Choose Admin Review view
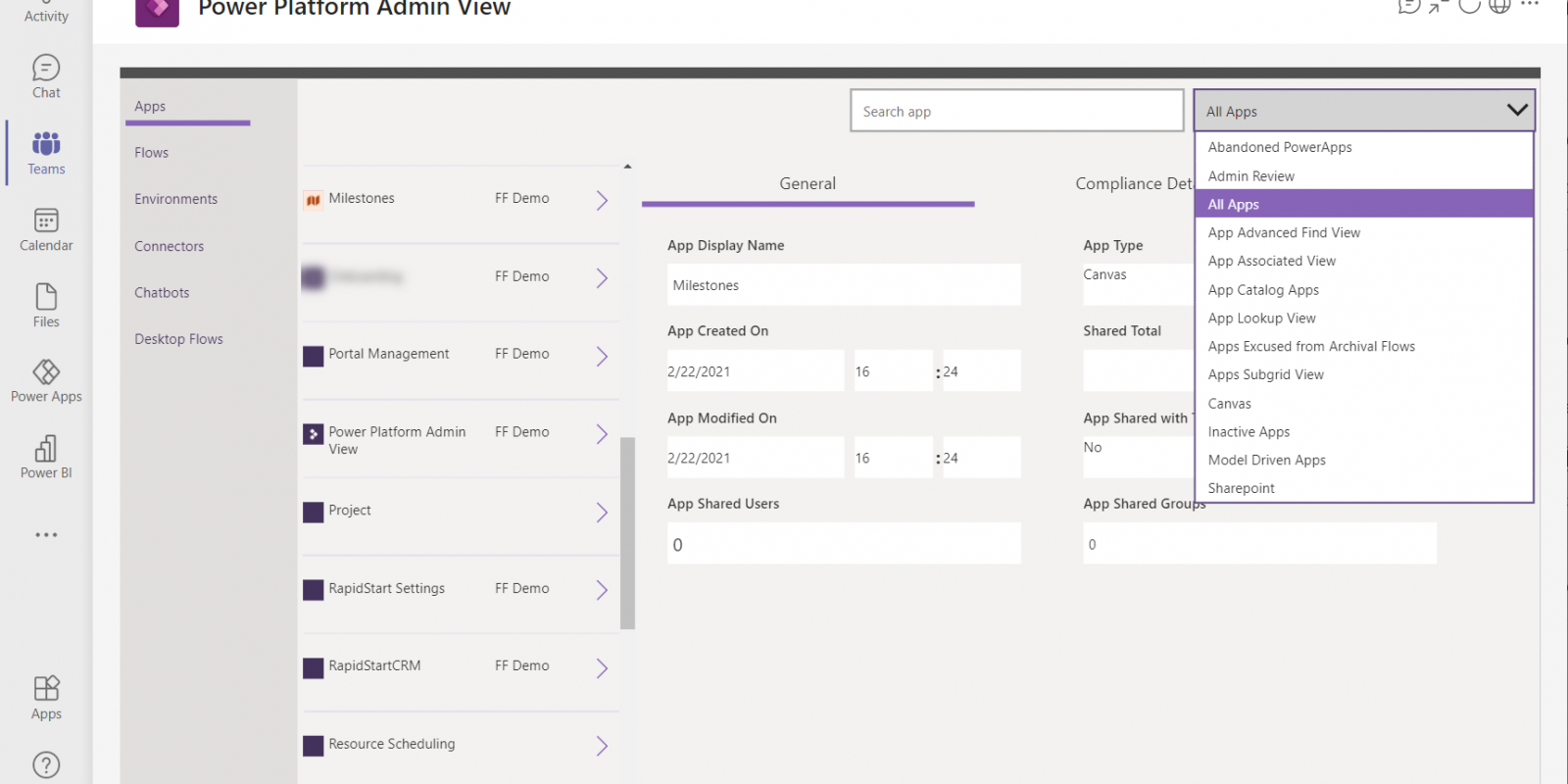The height and width of the screenshot is (784, 1568). (1364, 176)
